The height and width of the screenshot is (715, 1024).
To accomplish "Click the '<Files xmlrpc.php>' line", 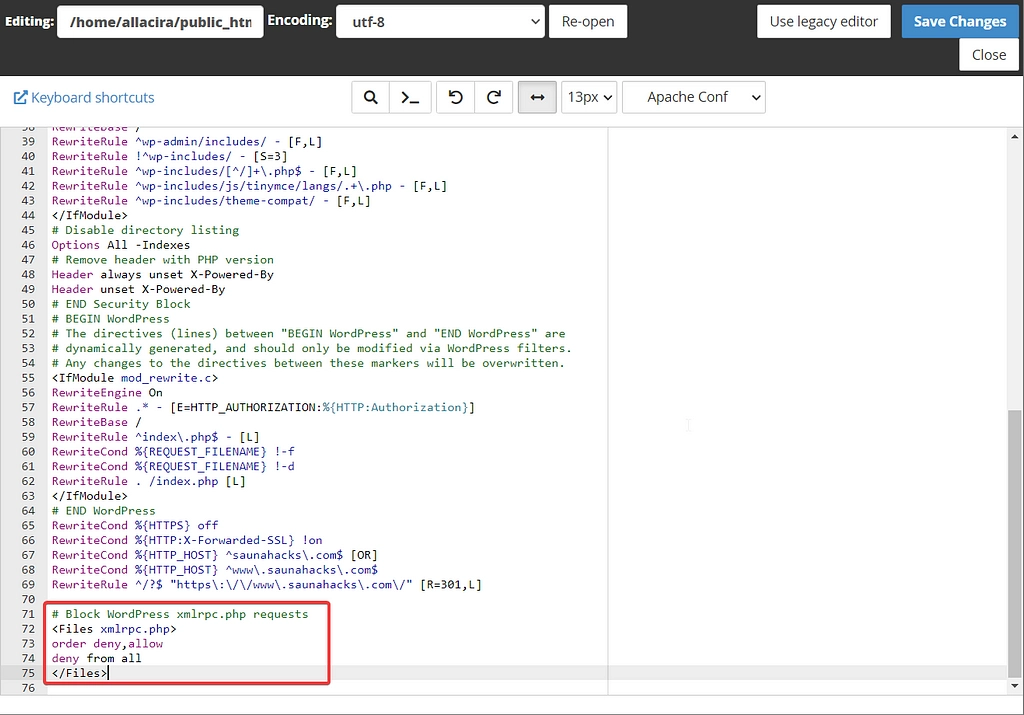I will 114,629.
